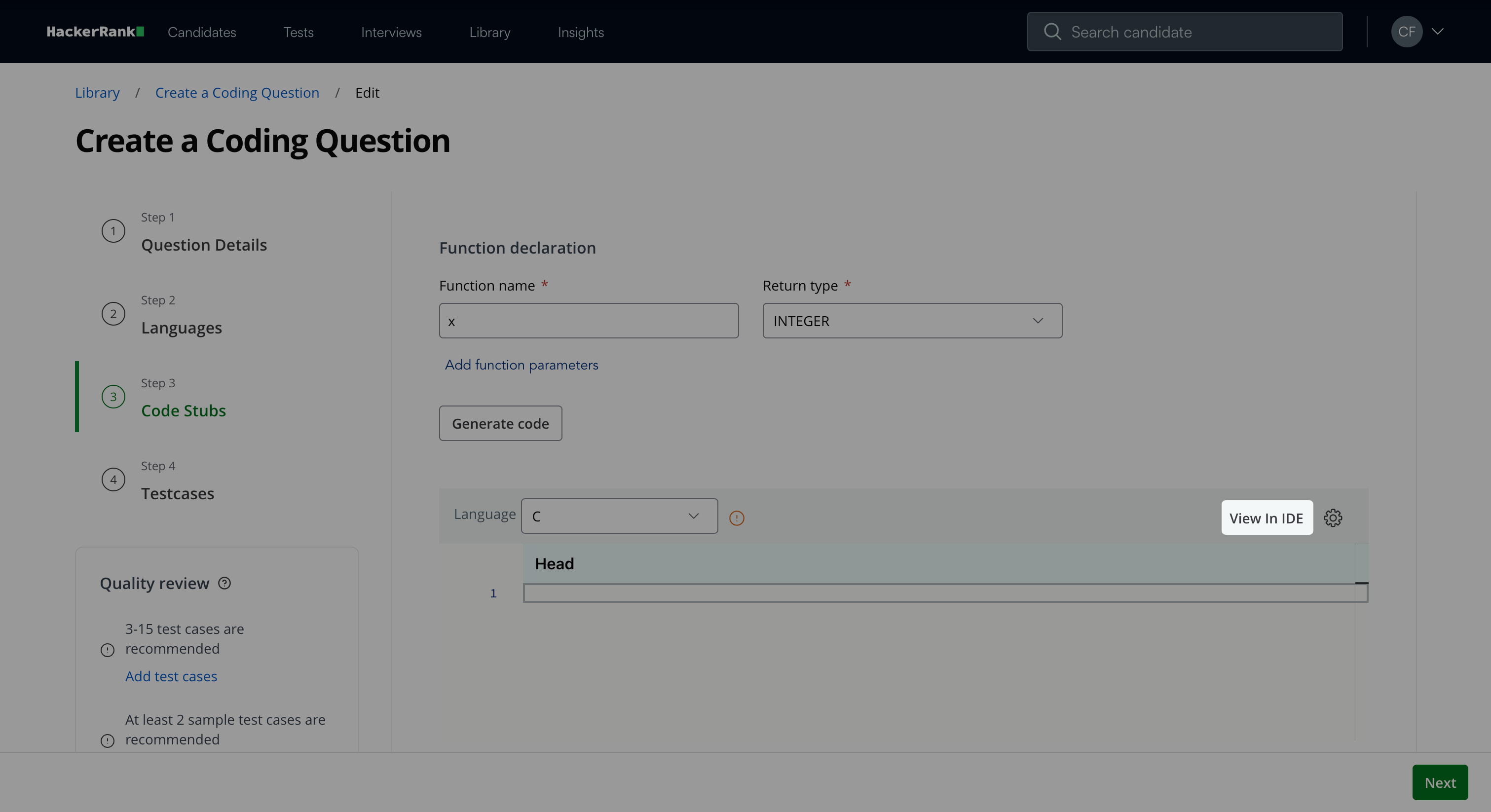
Task: Click the search magnifier icon
Action: point(1052,32)
